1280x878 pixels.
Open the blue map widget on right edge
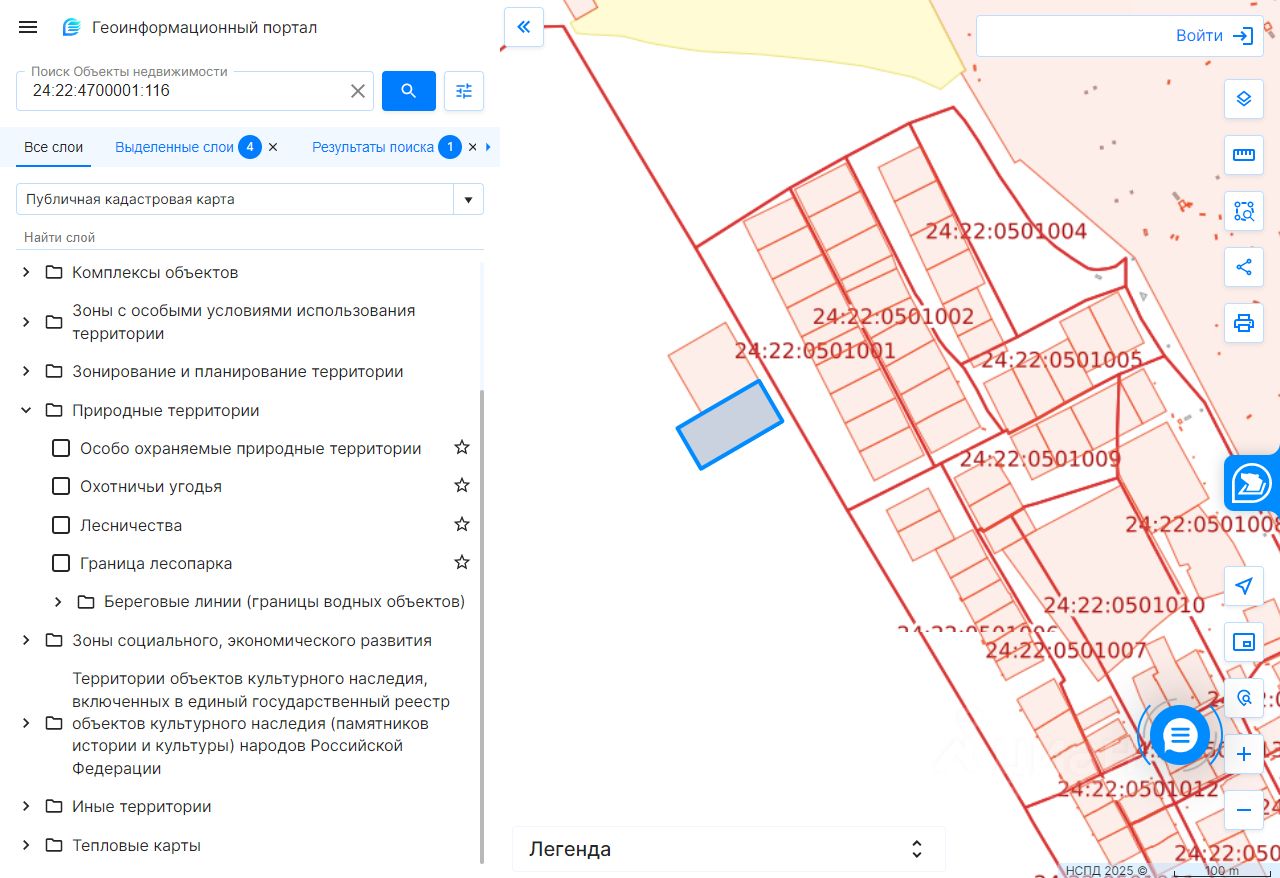point(1252,483)
